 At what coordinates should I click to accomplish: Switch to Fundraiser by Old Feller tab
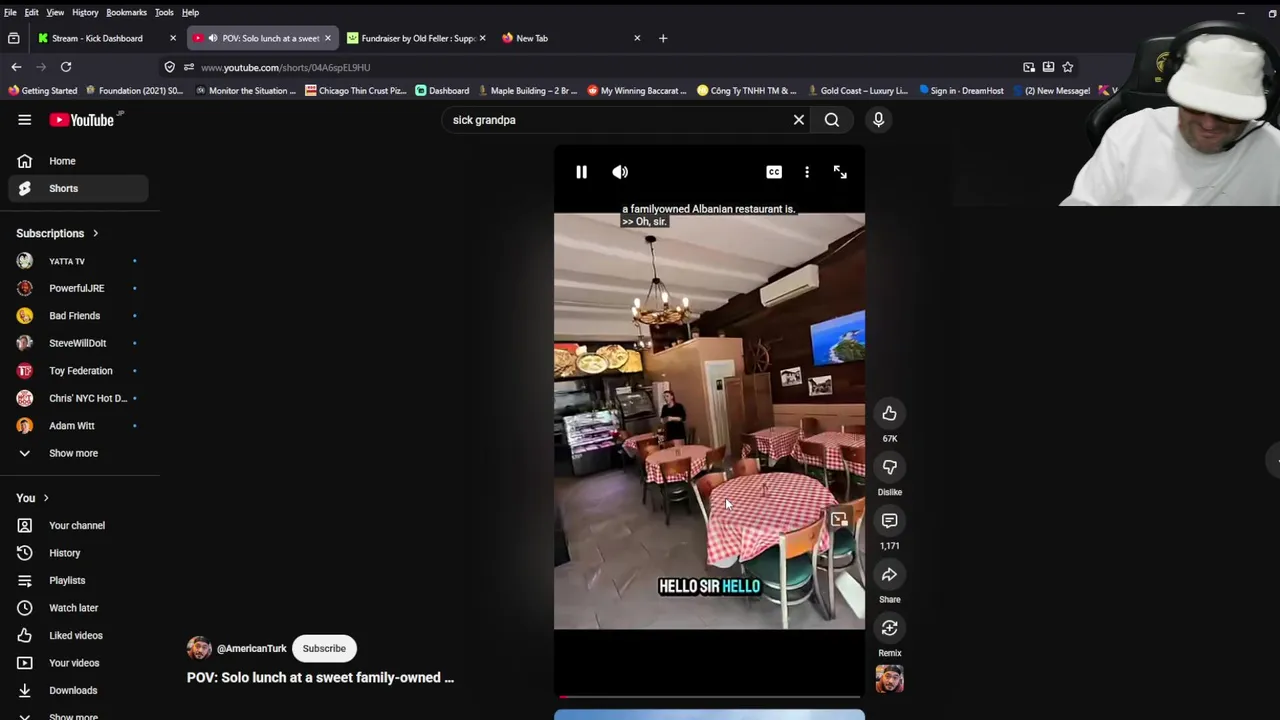point(418,38)
